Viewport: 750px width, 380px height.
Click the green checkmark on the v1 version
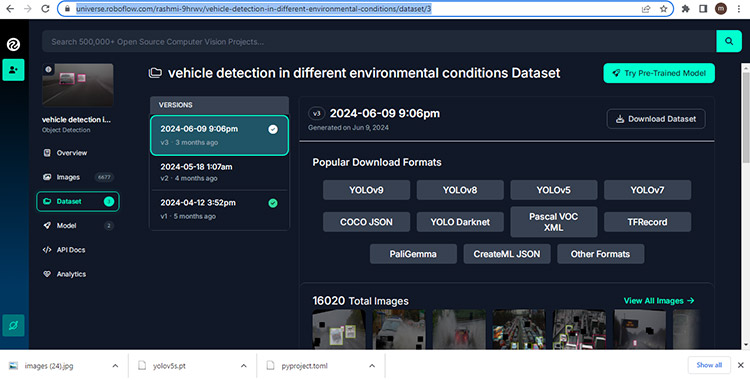(273, 203)
